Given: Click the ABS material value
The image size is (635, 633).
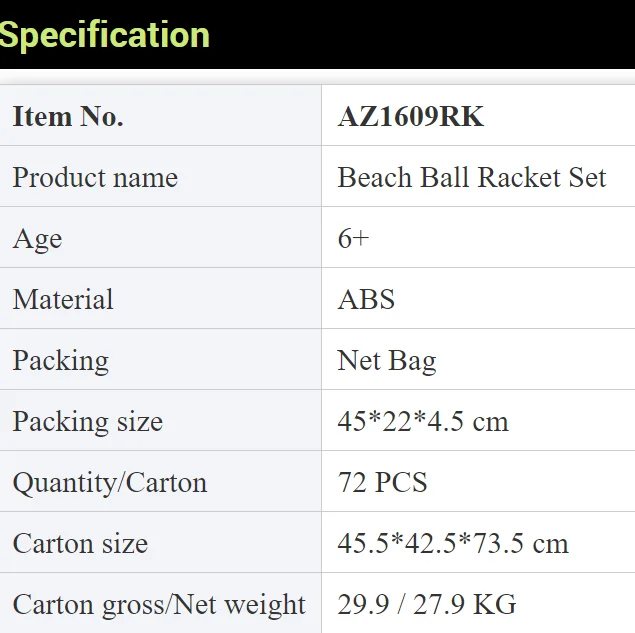Looking at the screenshot, I should [x=366, y=299].
